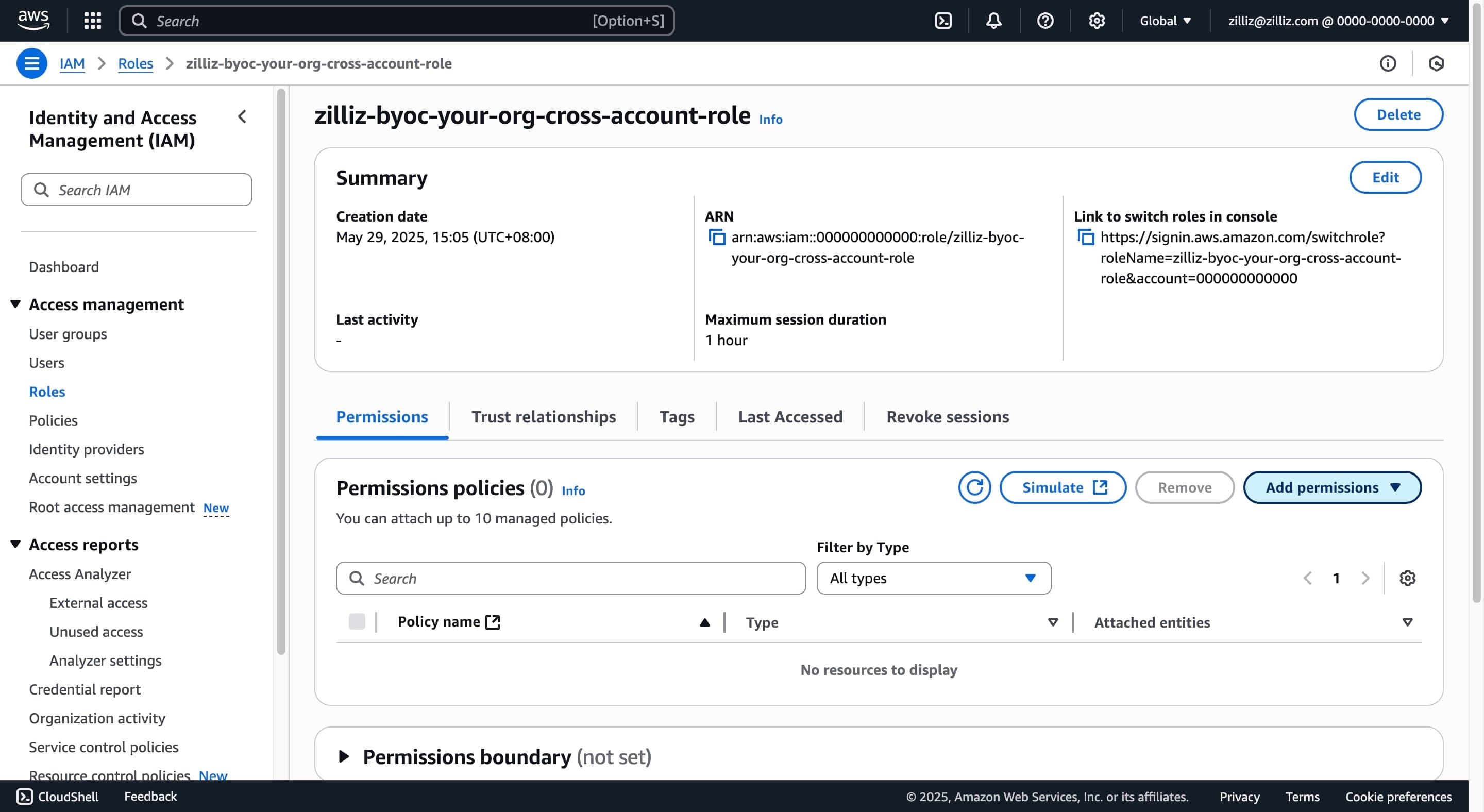Switch to the Trust relationships tab
This screenshot has width=1484, height=812.
click(543, 416)
